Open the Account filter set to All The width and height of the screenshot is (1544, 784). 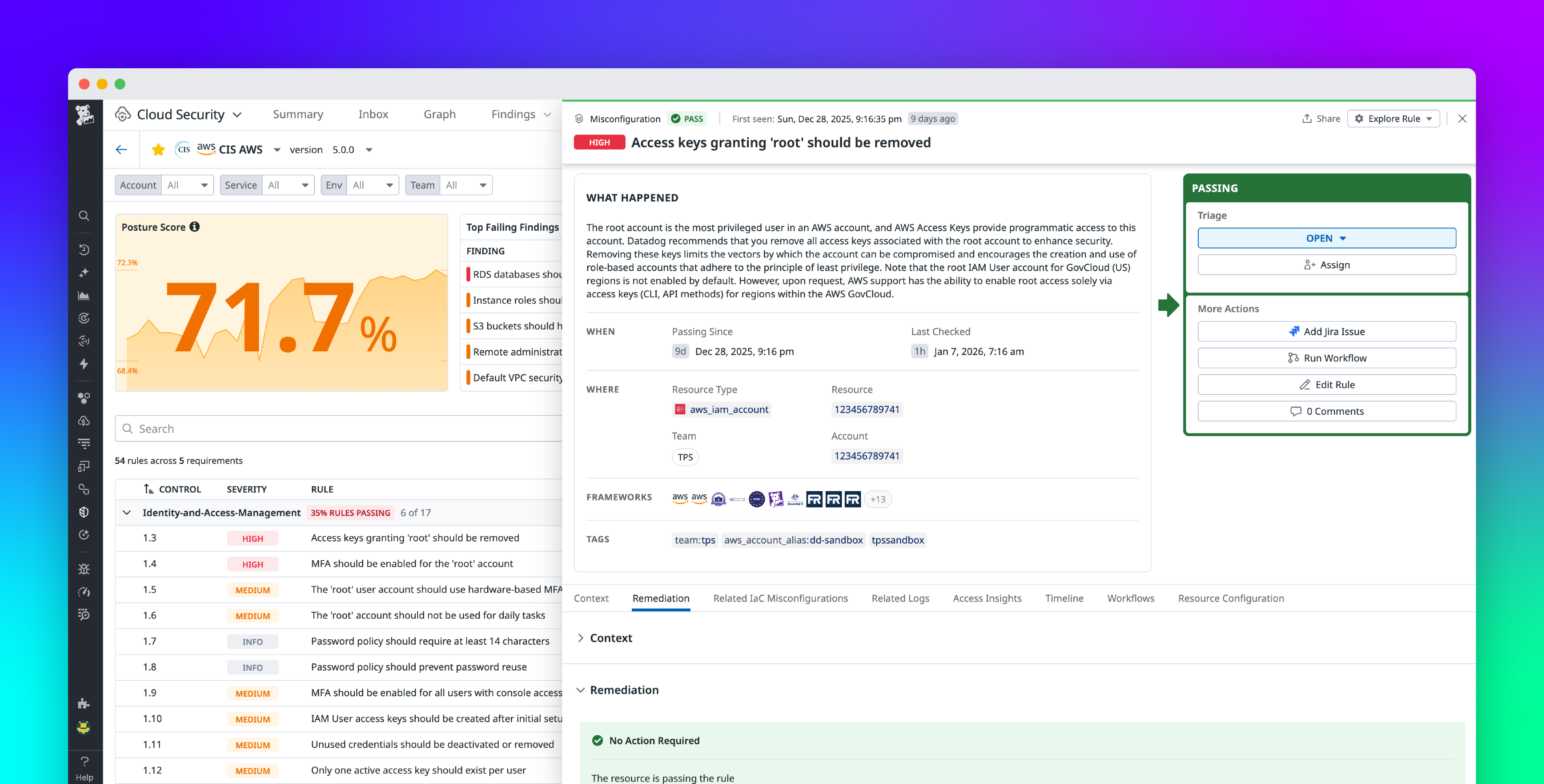tap(188, 184)
